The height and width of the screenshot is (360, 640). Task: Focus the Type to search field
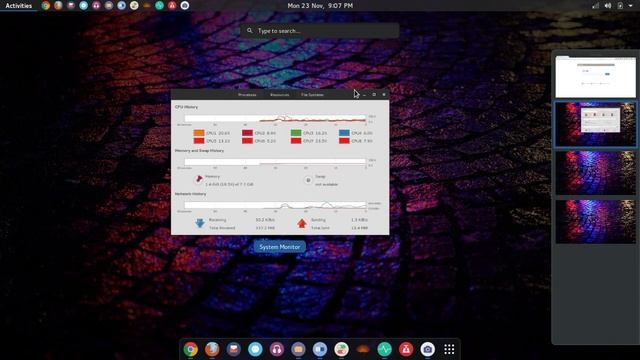(x=320, y=31)
